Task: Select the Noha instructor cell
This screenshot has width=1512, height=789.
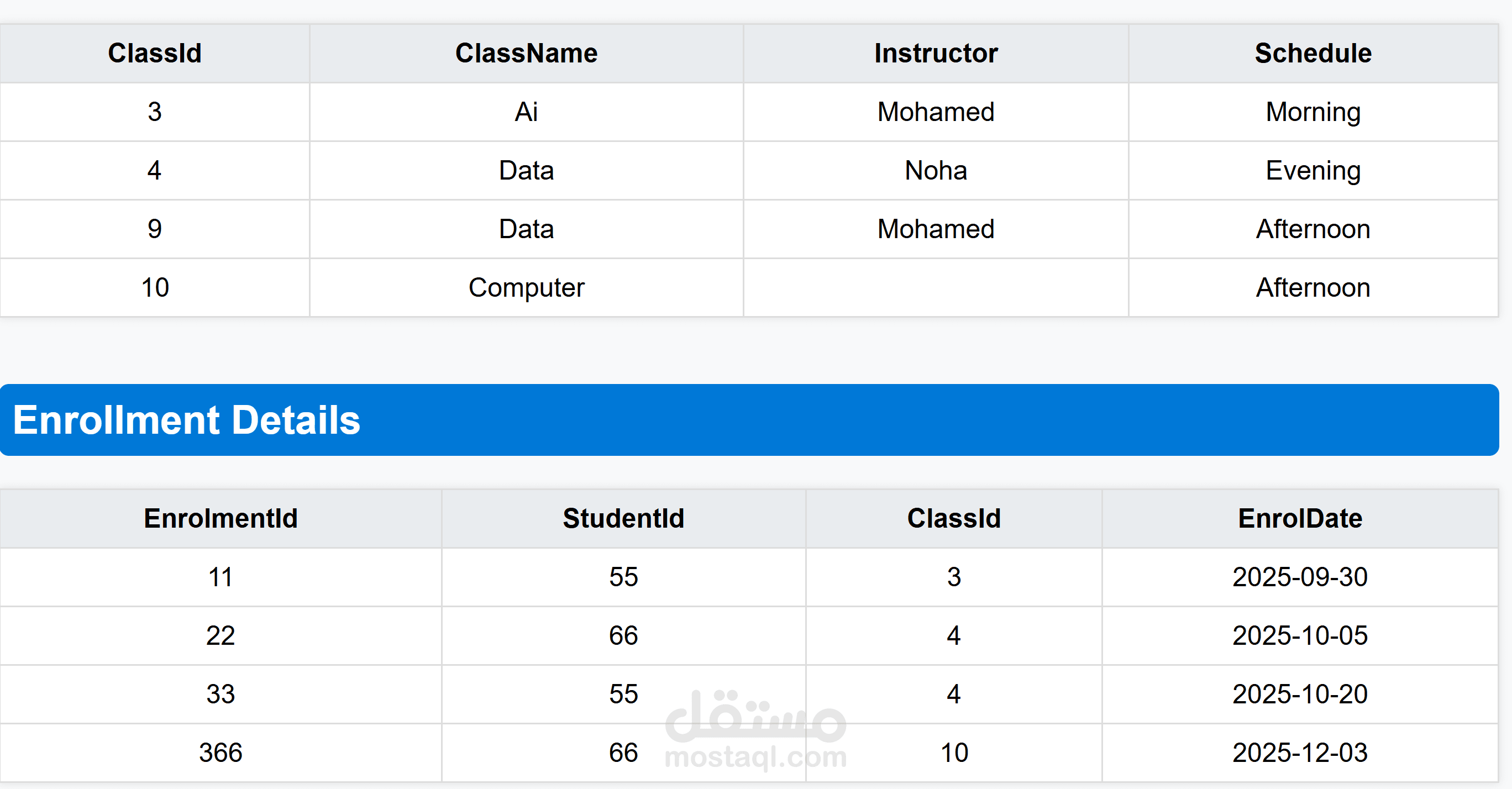Action: [936, 170]
